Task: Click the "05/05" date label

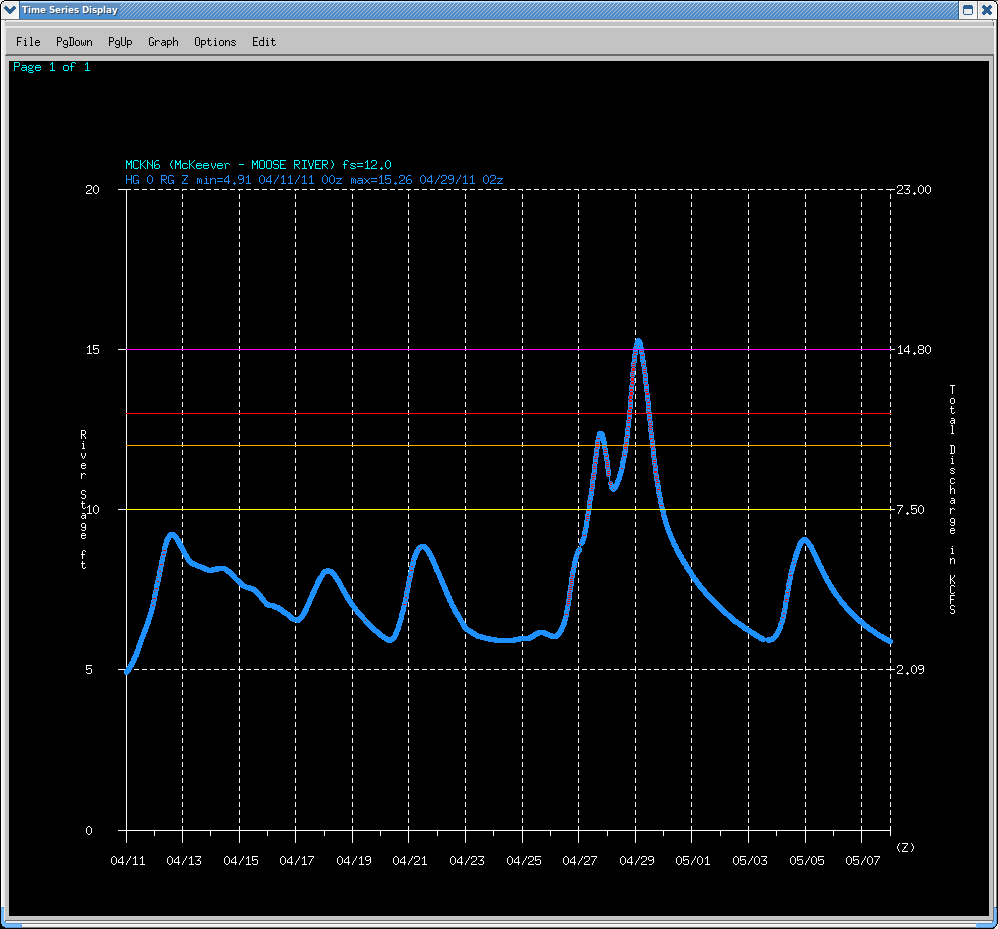Action: [806, 861]
